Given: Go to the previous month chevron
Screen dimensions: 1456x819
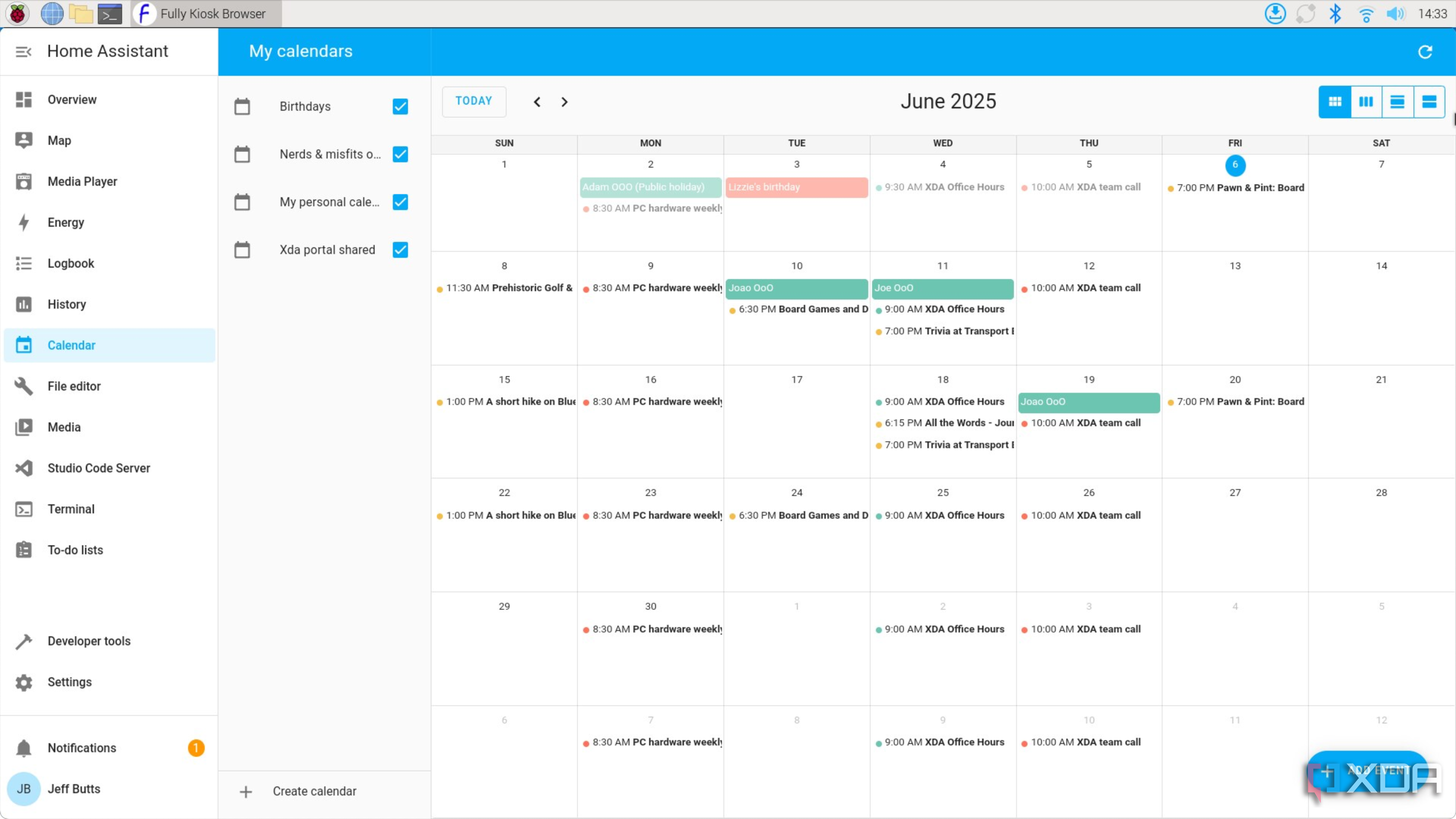Looking at the screenshot, I should click(537, 102).
